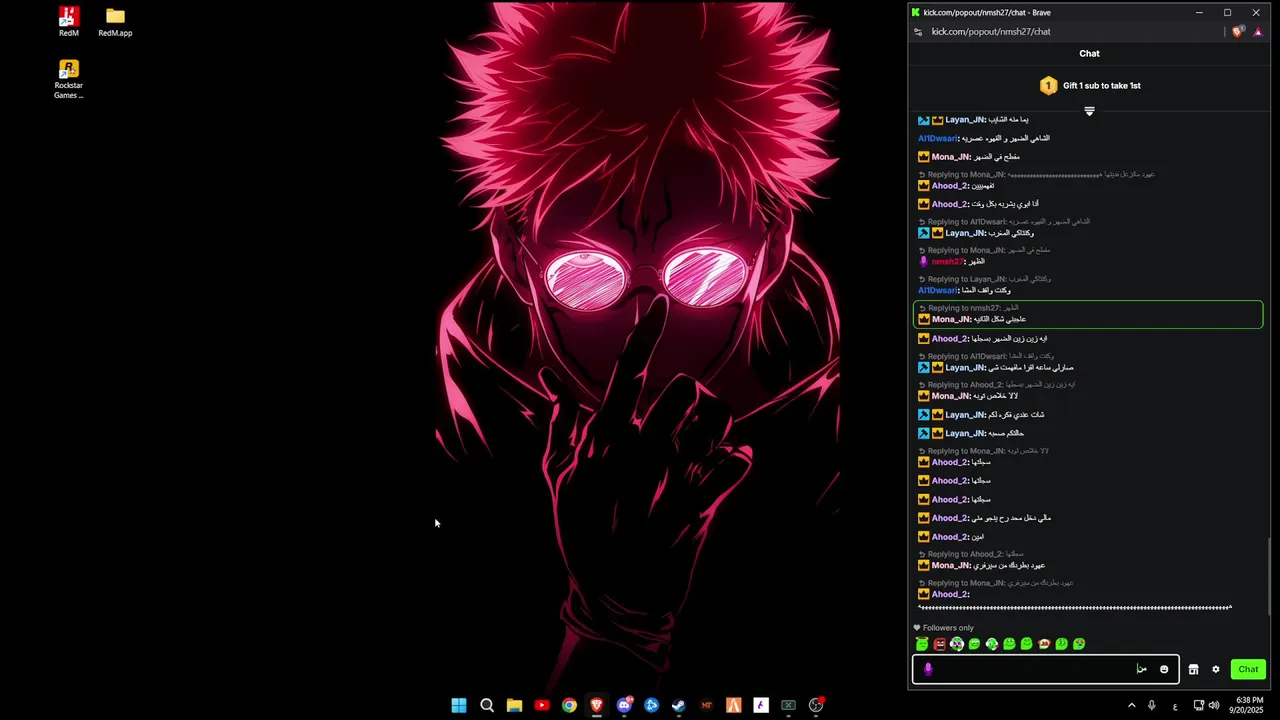Open the Kick shop storefront icon

pos(1193,669)
